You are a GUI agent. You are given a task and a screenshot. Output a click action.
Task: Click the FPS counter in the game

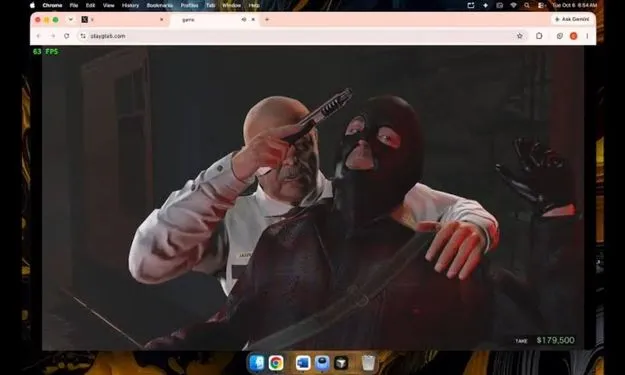[x=45, y=51]
